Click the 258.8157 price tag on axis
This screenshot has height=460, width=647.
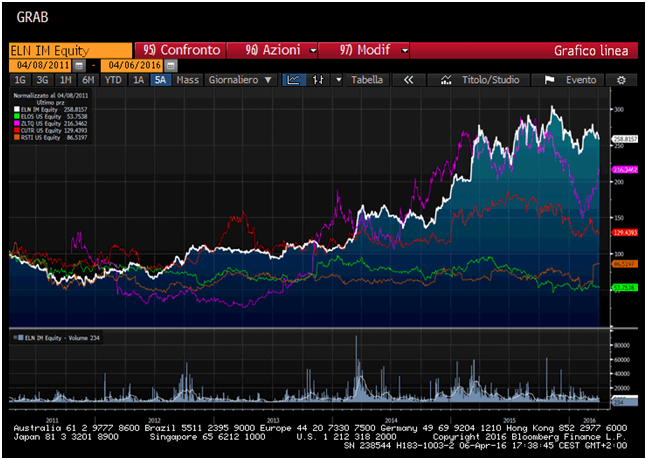[627, 139]
